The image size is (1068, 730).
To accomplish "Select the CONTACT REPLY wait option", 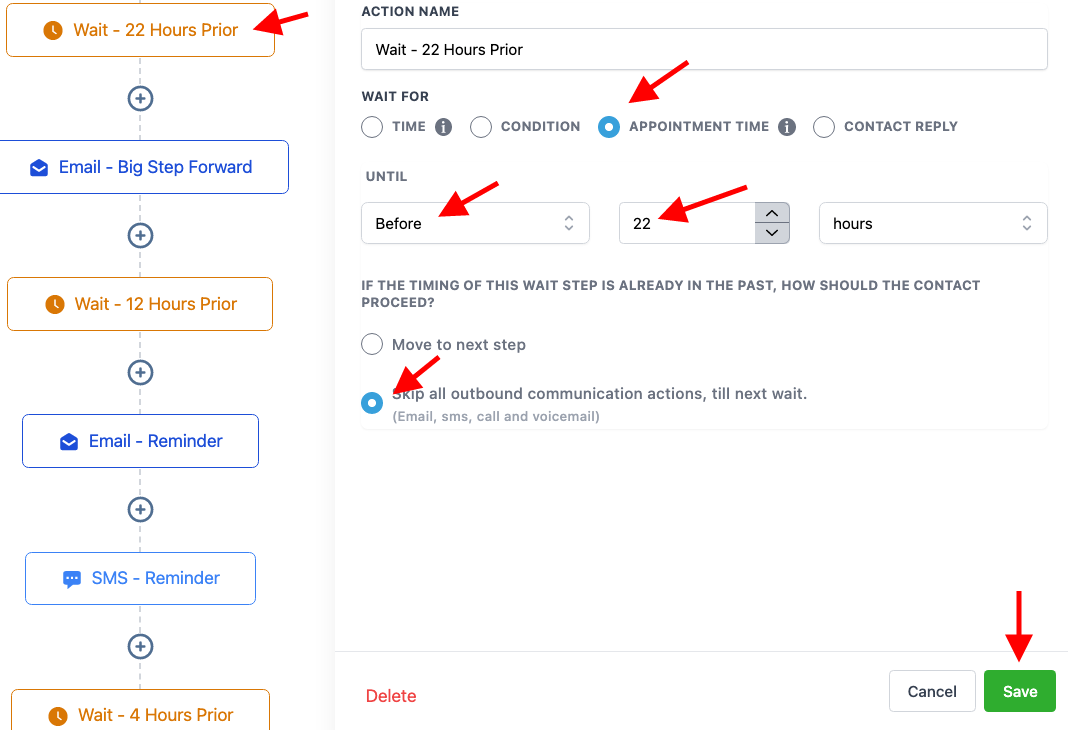I will point(824,126).
